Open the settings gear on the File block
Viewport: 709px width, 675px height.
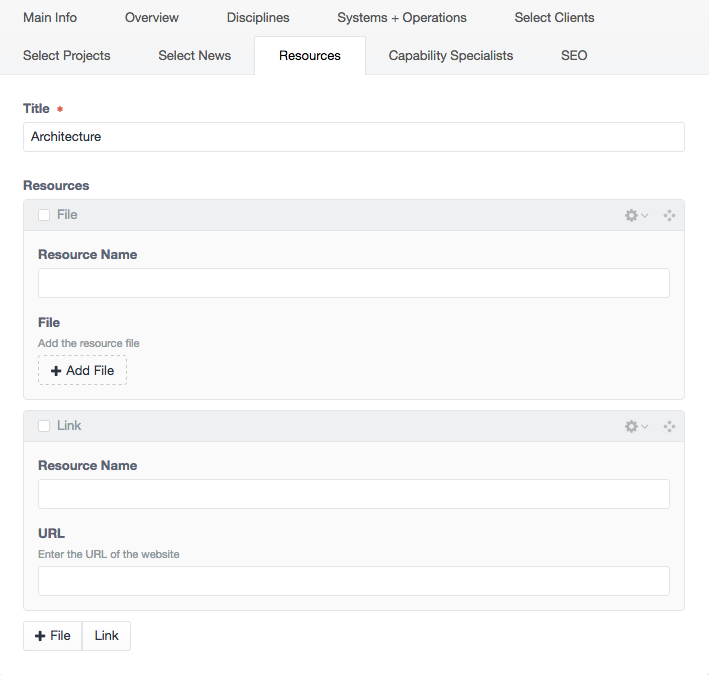coord(631,215)
